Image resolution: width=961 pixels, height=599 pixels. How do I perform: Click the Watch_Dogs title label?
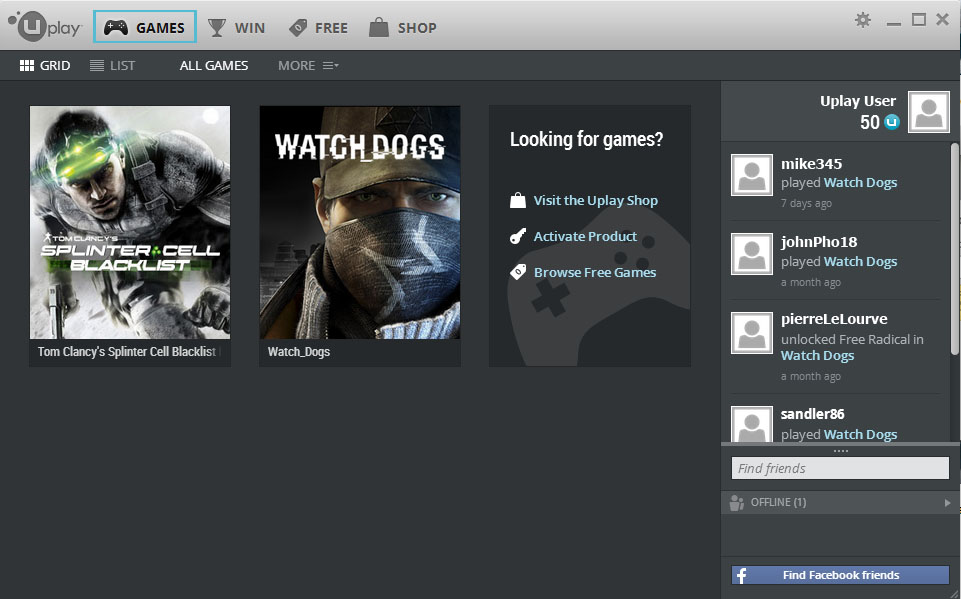point(299,352)
